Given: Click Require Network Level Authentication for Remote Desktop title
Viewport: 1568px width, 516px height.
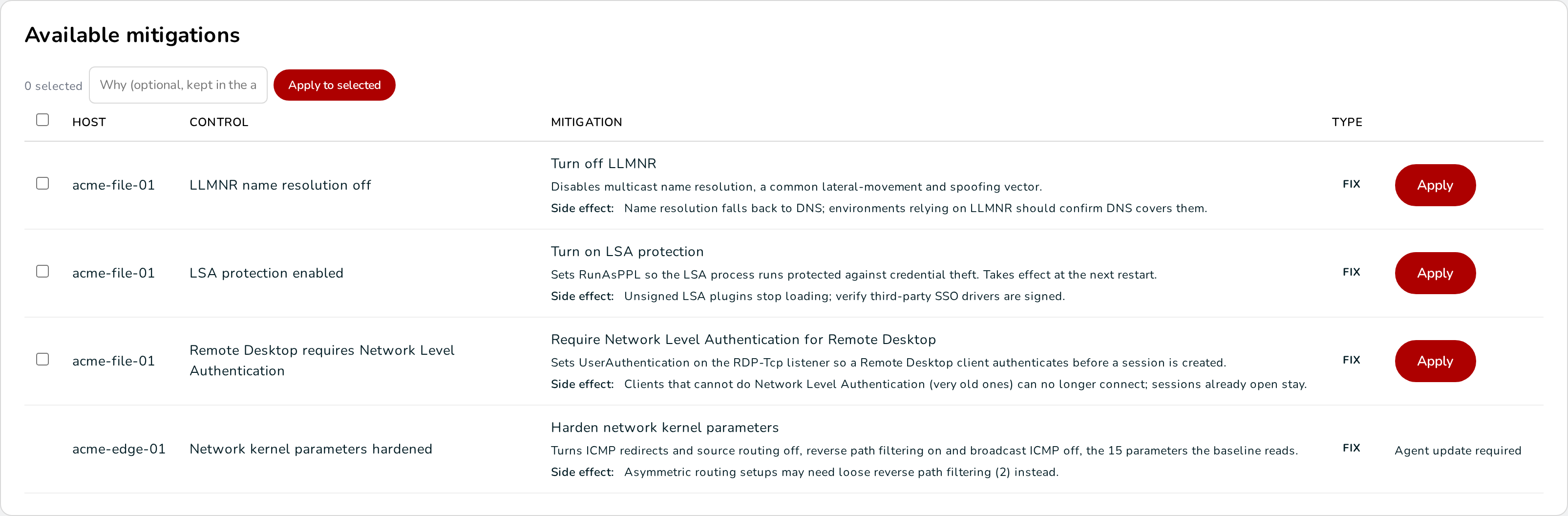Looking at the screenshot, I should (x=743, y=339).
